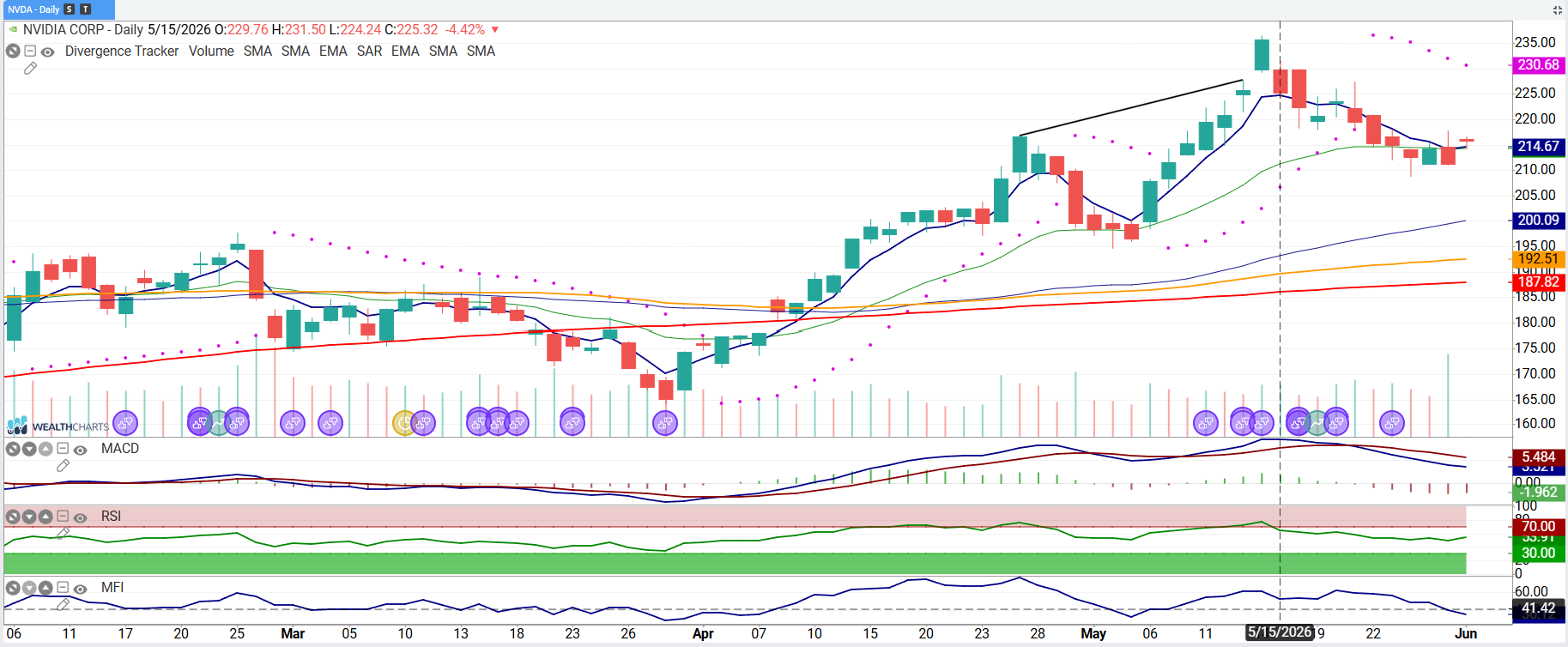
Task: Click the MFI panel label
Action: coord(112,588)
